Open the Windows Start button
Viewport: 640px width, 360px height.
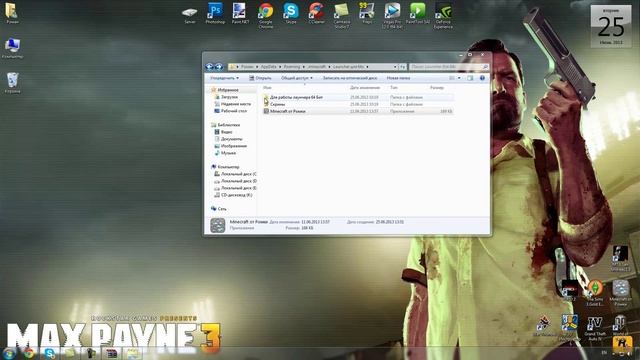tap(9, 353)
